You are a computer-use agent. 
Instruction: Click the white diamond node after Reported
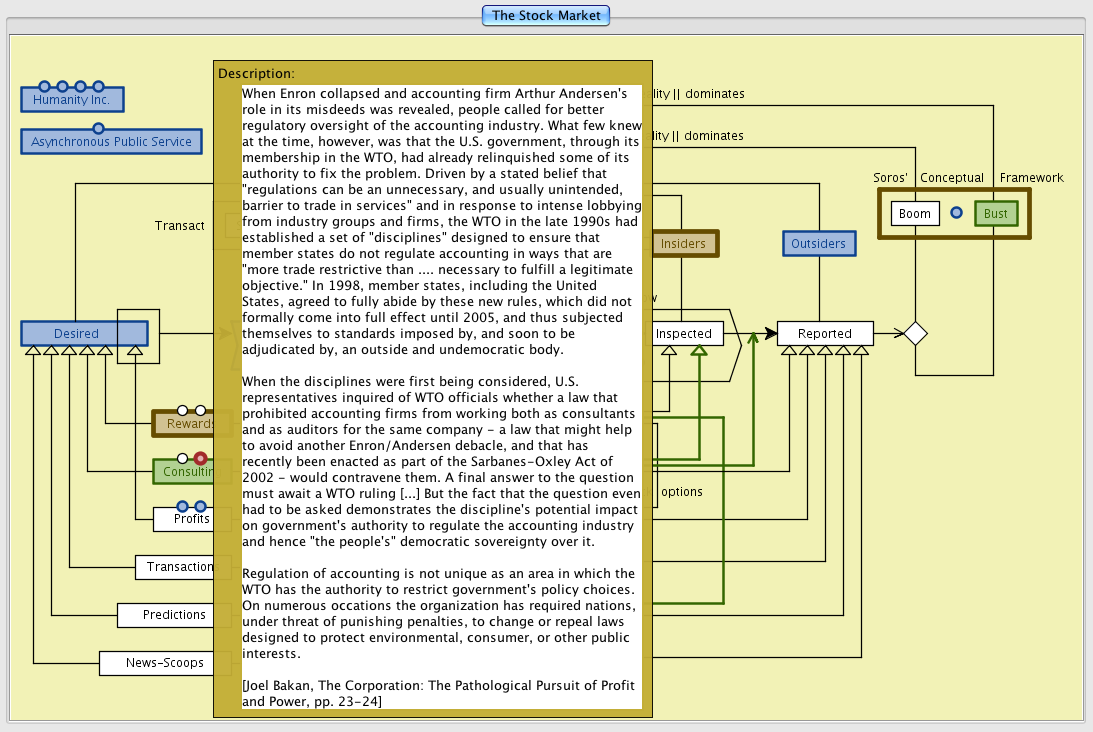click(x=915, y=334)
